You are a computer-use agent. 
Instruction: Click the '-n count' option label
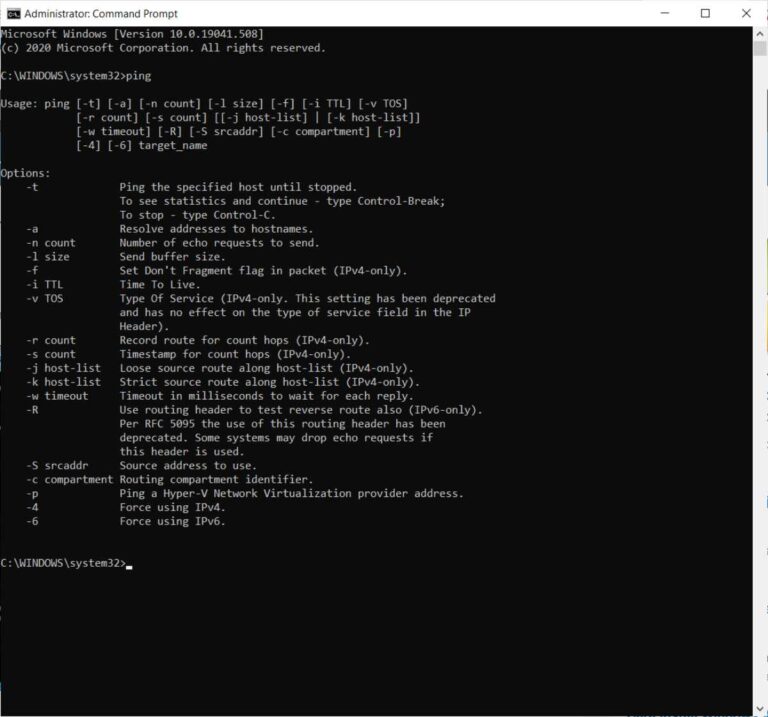click(x=51, y=242)
